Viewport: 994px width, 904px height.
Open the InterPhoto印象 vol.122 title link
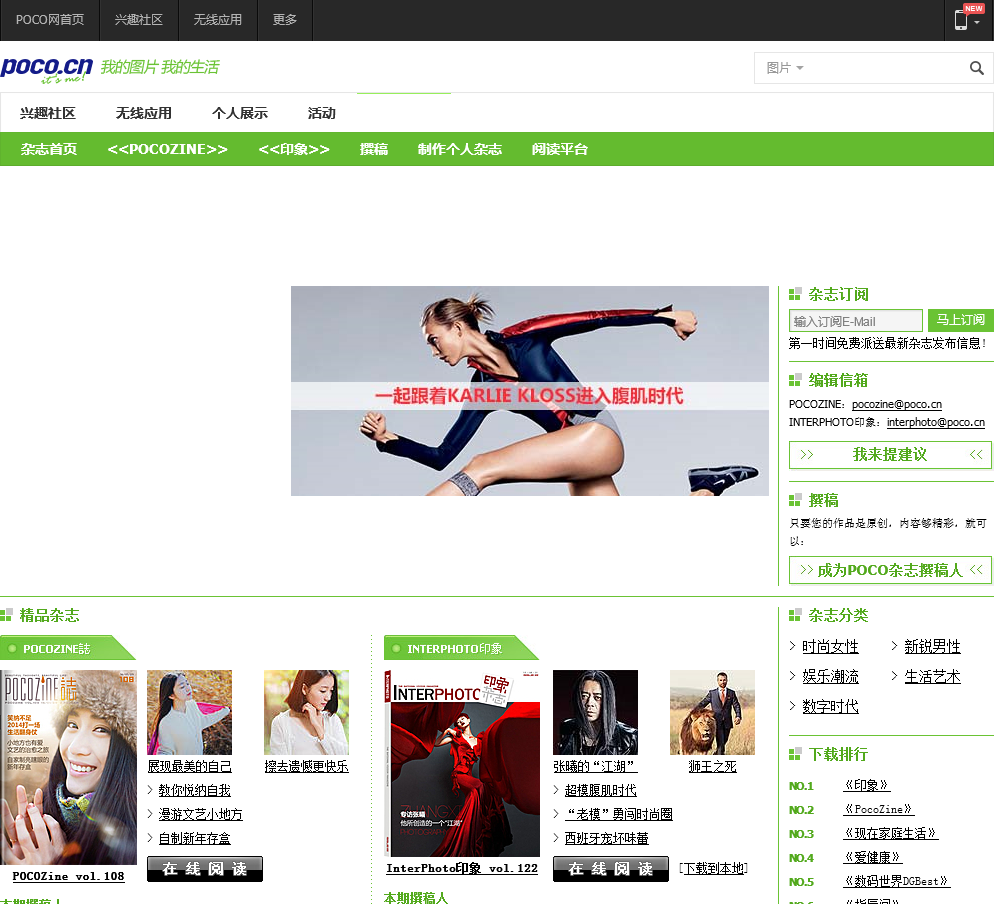point(462,868)
